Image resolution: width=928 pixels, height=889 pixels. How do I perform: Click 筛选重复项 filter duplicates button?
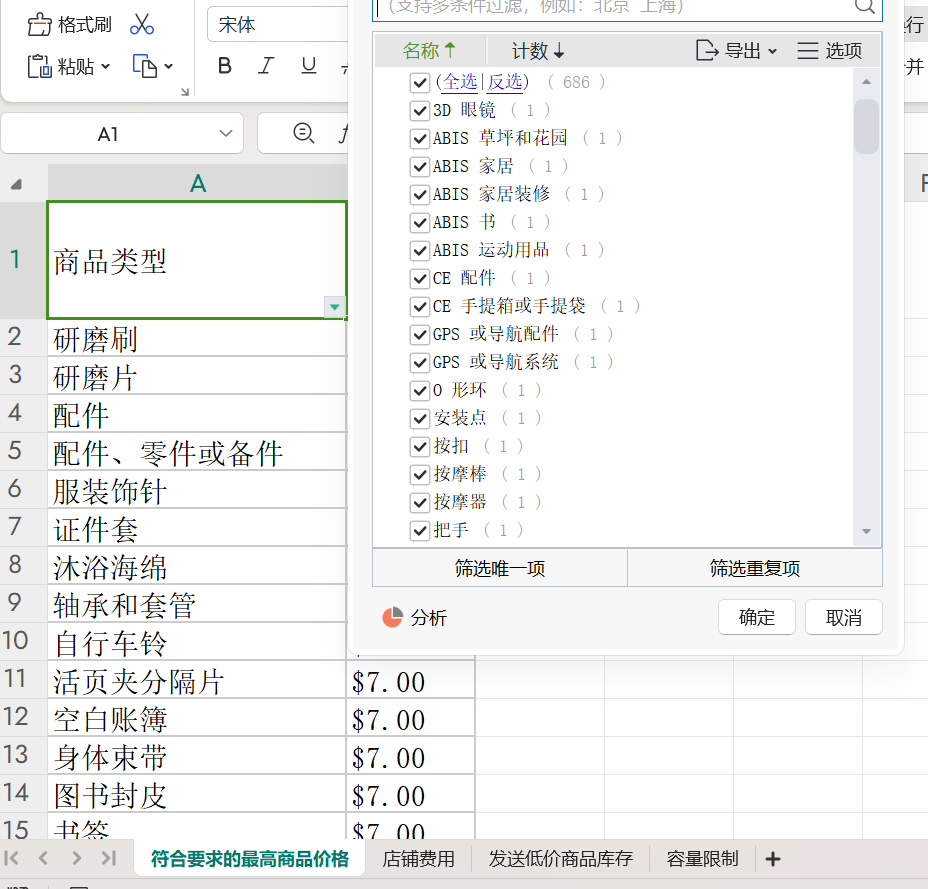click(x=755, y=568)
